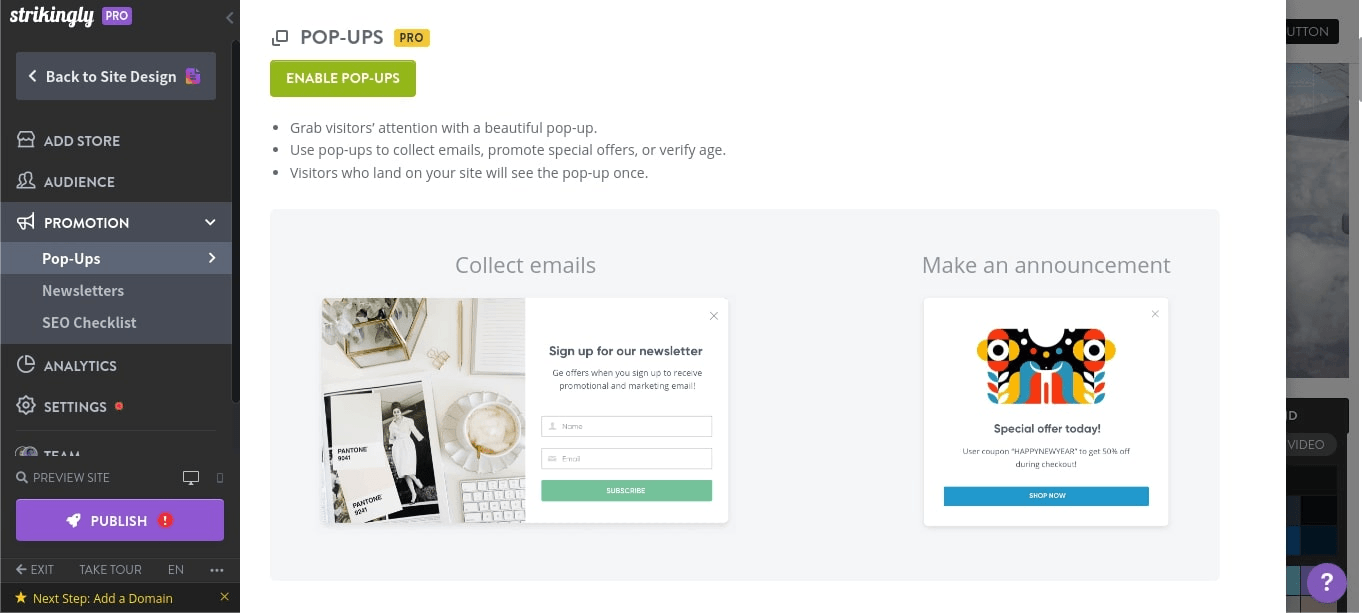Image resolution: width=1362 pixels, height=613 pixels.
Task: Open Settings via the gear icon
Action: click(26, 406)
